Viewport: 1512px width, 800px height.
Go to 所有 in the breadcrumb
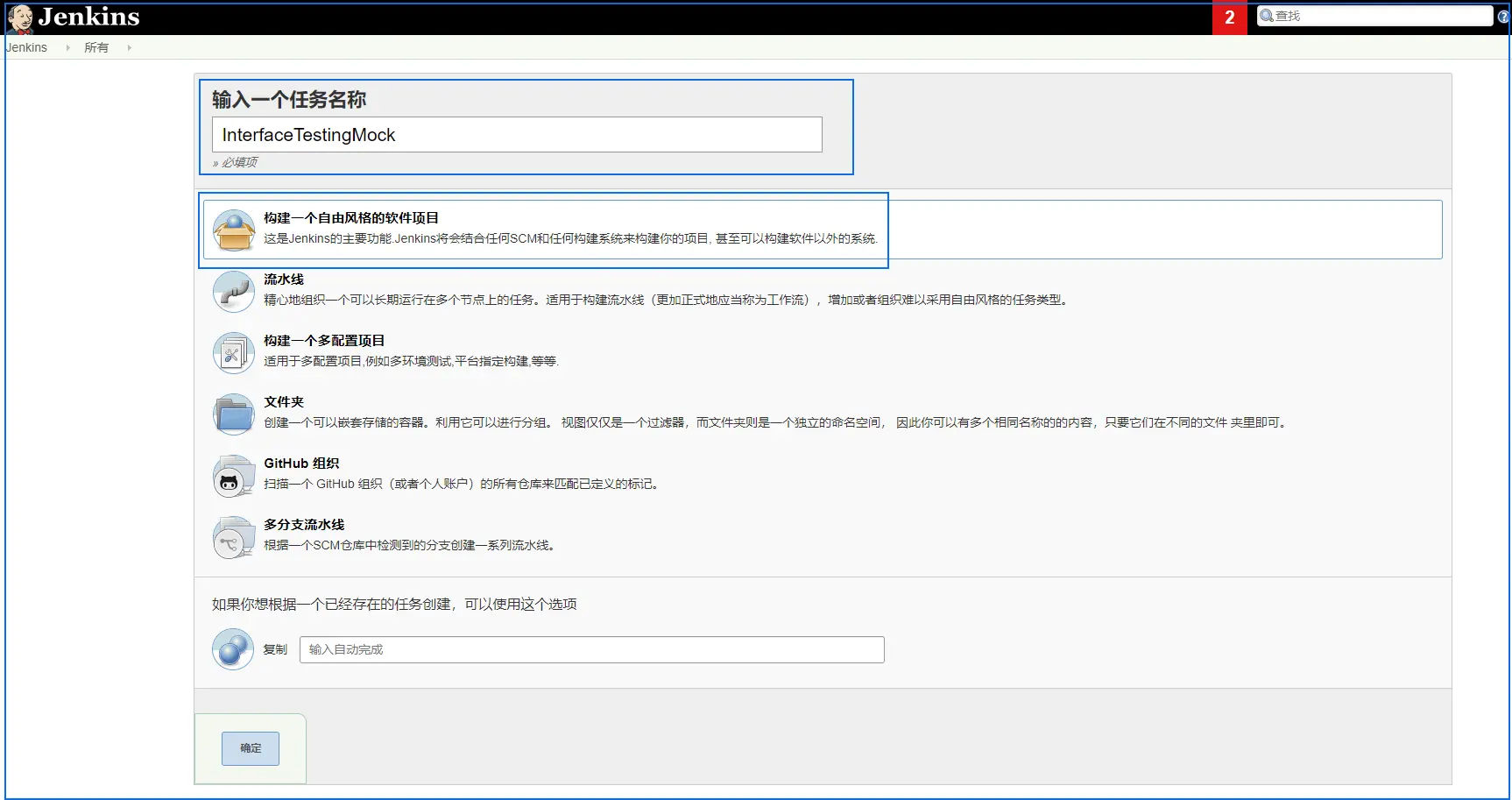coord(97,47)
